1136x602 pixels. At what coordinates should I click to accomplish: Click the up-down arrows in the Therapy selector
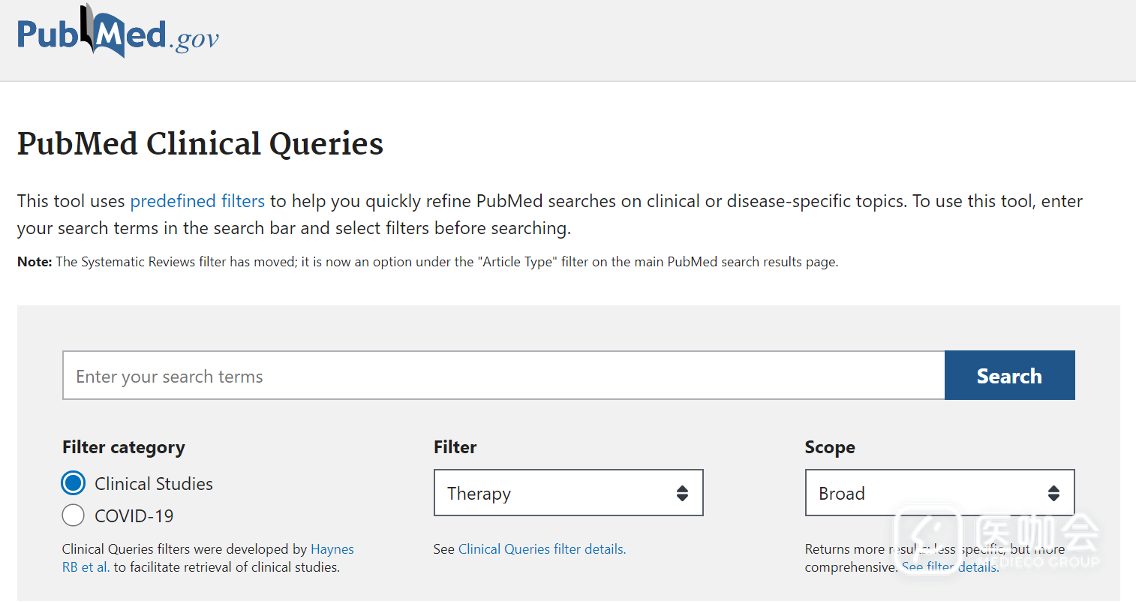click(682, 493)
